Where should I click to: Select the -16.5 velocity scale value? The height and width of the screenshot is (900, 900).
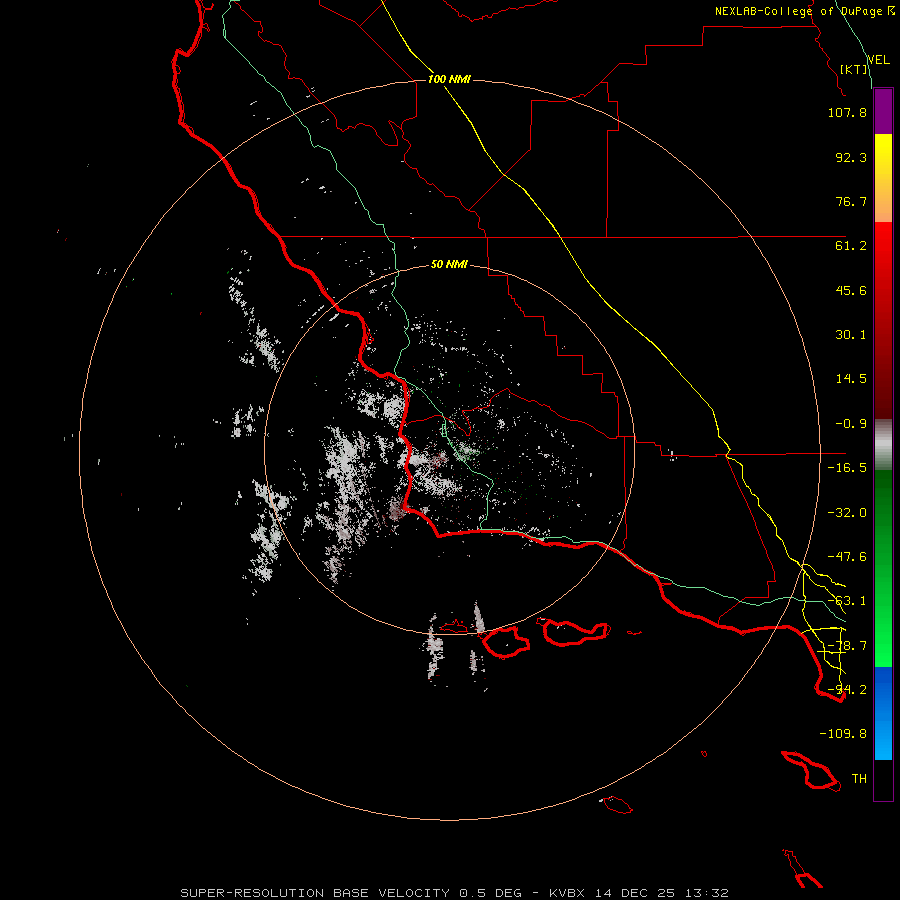[847, 468]
